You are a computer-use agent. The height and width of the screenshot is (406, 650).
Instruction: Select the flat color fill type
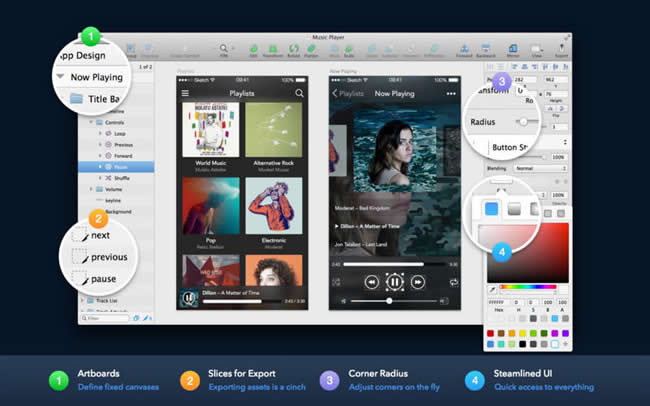coord(491,209)
